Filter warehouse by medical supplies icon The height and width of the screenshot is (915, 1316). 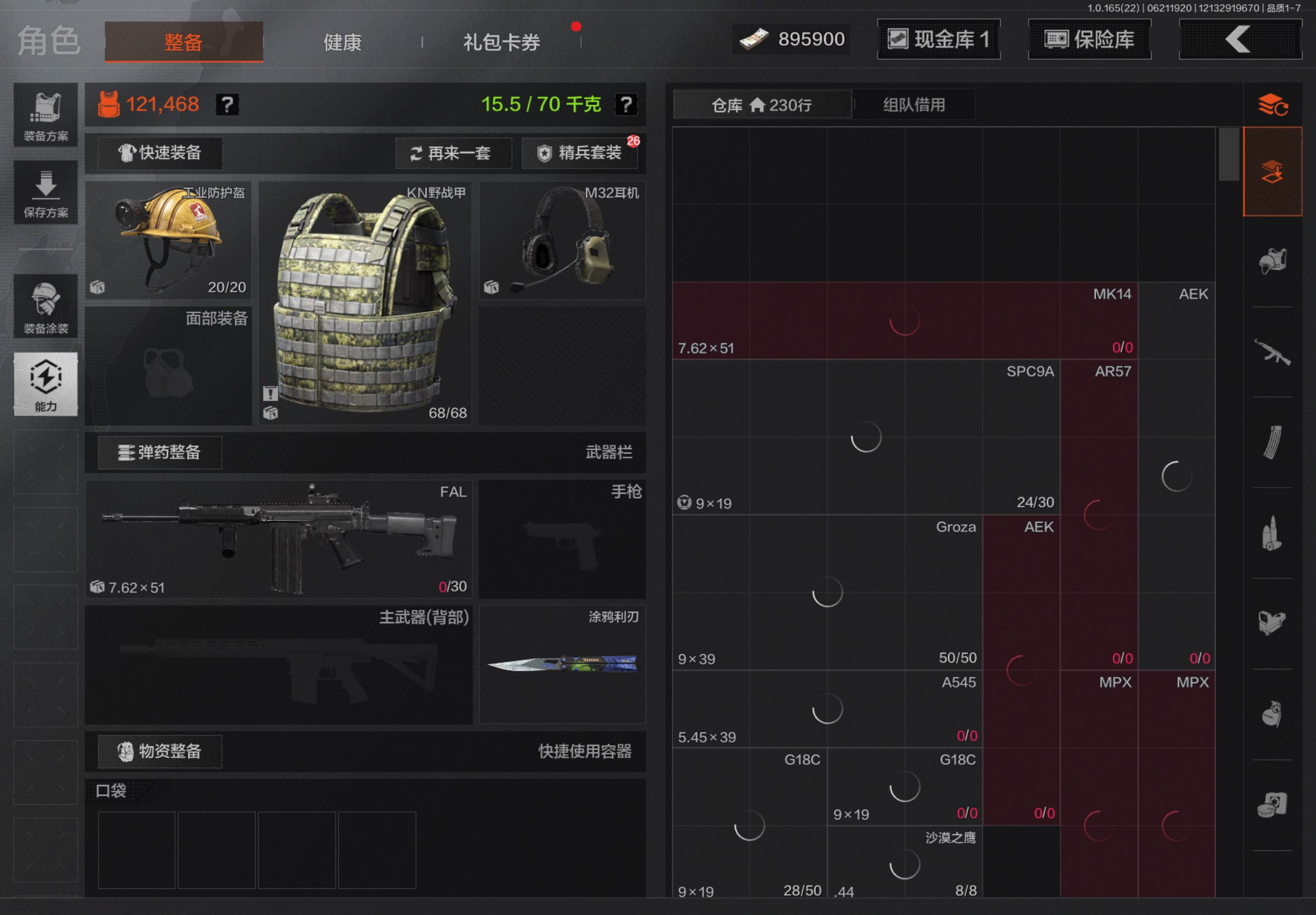pos(1273,805)
